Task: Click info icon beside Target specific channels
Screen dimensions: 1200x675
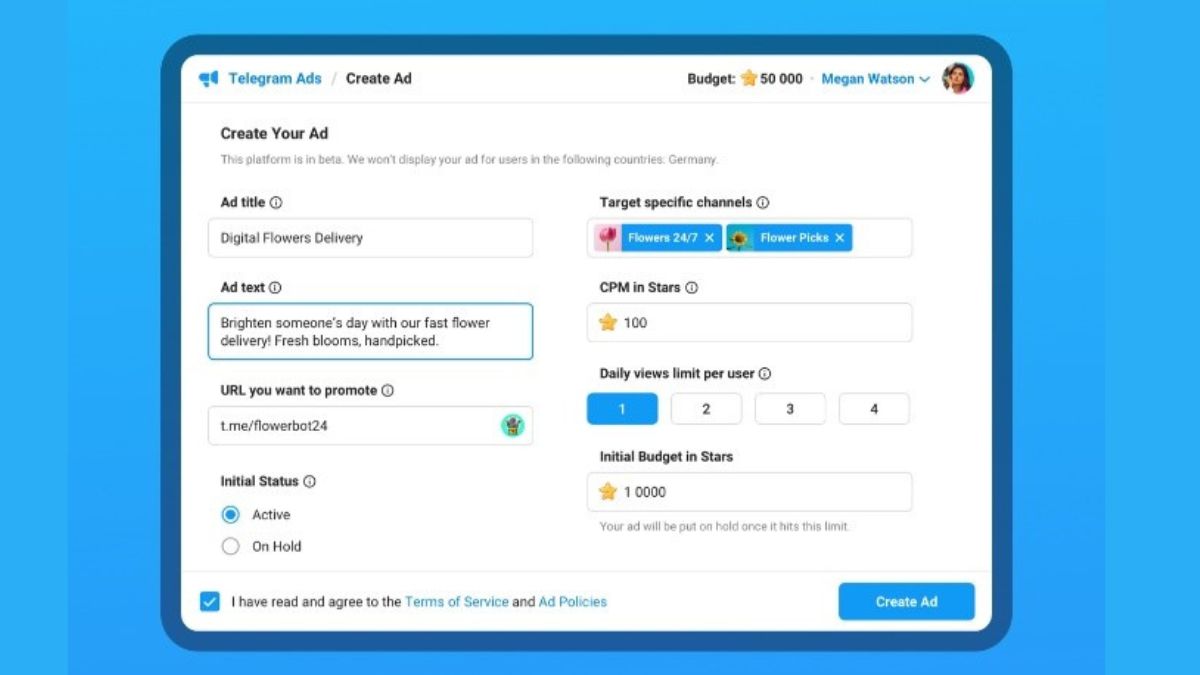Action: pyautogui.click(x=763, y=202)
